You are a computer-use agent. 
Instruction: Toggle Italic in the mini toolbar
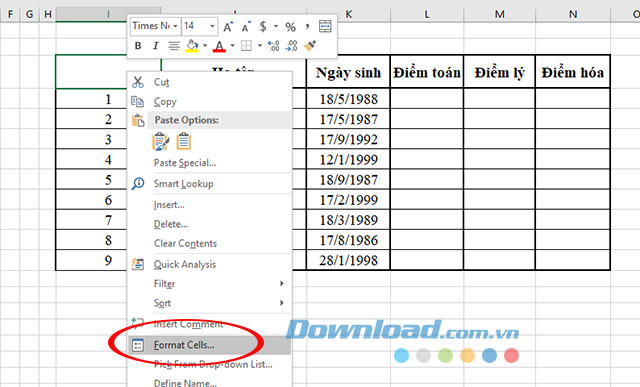[156, 46]
